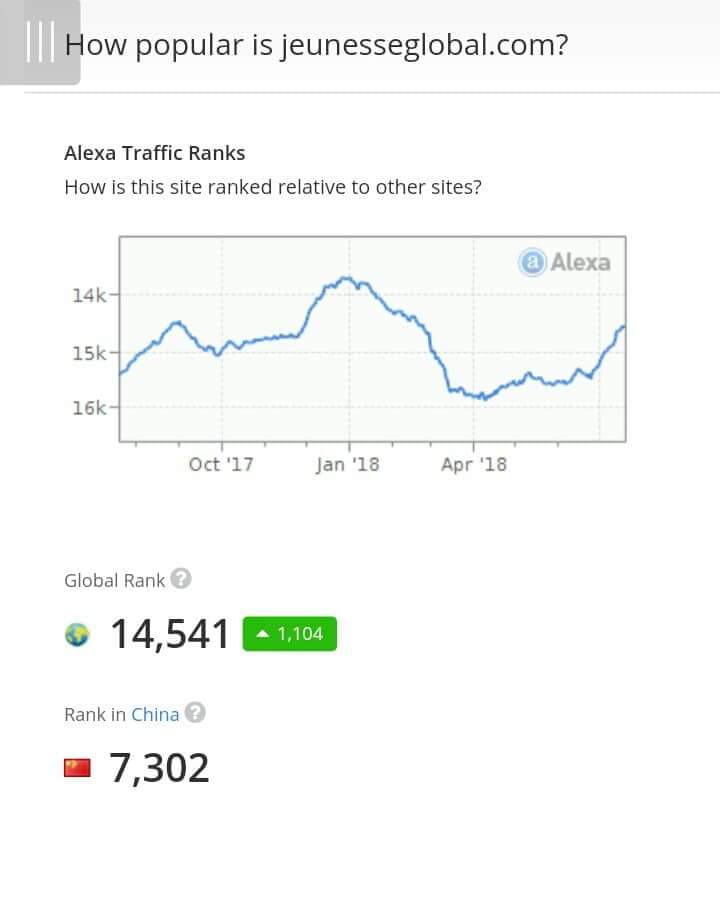Click the three-bar panel handle icon
720x908 pixels.
coord(40,43)
